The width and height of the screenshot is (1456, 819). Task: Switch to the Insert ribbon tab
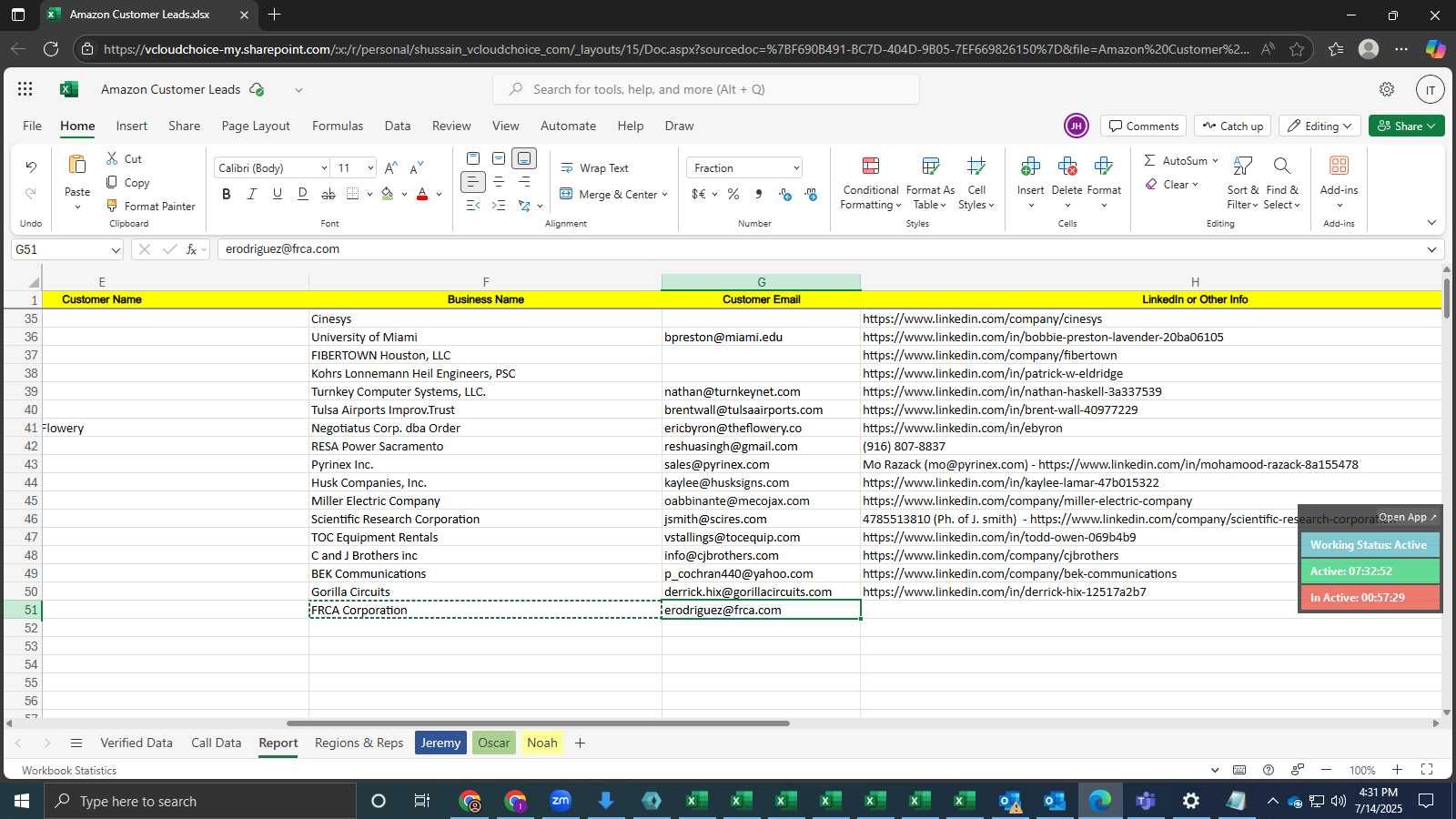(132, 126)
